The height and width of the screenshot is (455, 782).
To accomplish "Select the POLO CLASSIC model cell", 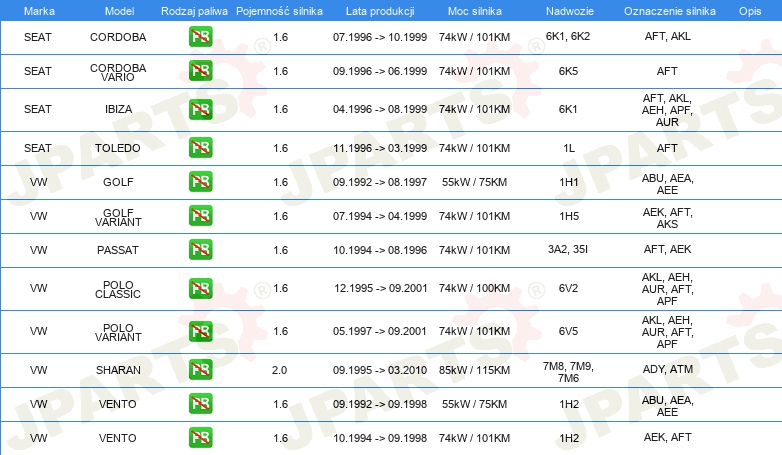I will pos(118,289).
